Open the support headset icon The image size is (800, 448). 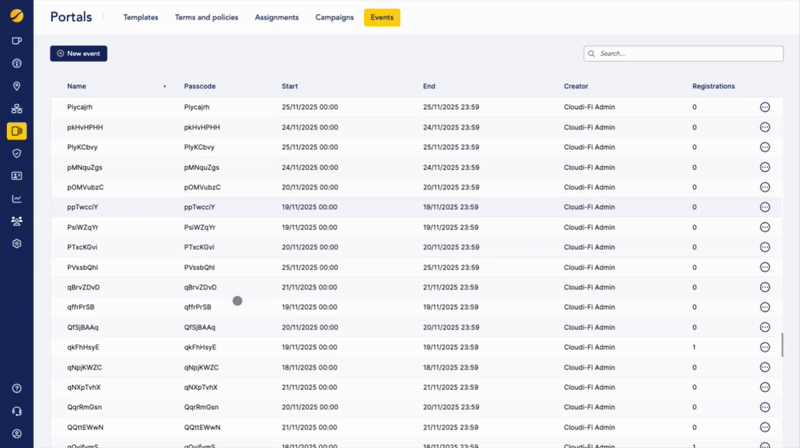click(17, 411)
